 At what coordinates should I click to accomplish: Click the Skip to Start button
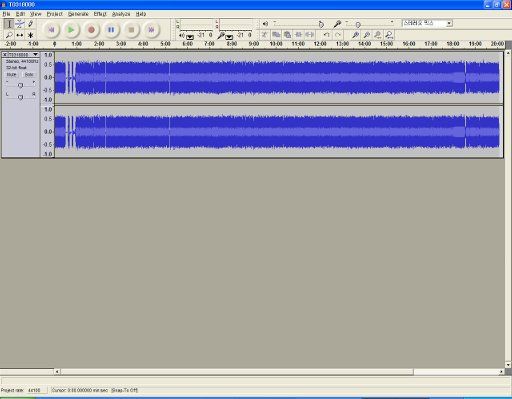point(51,30)
